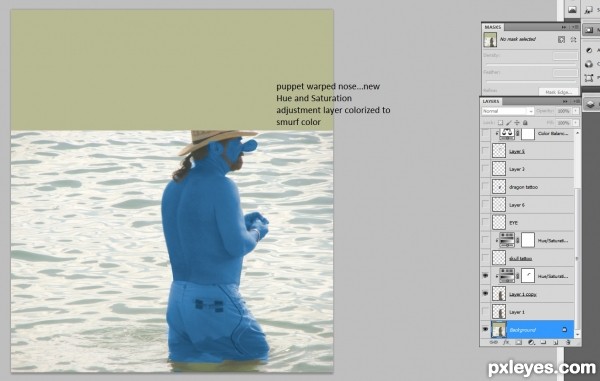Select the dragon tattoo layer name
600x381 pixels.
pos(523,187)
